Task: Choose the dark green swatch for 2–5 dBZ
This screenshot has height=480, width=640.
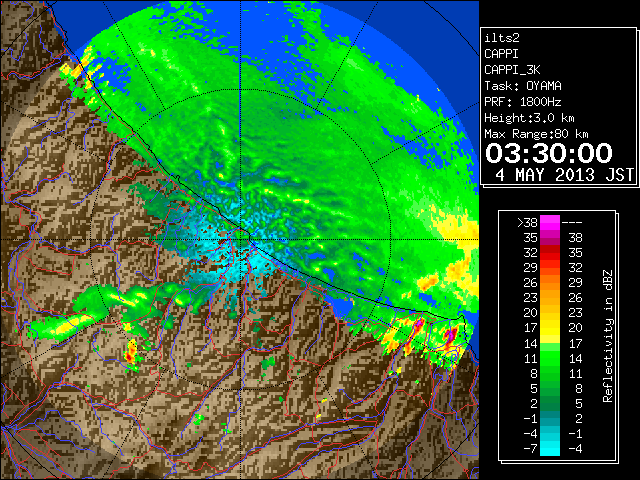Action: (550, 403)
